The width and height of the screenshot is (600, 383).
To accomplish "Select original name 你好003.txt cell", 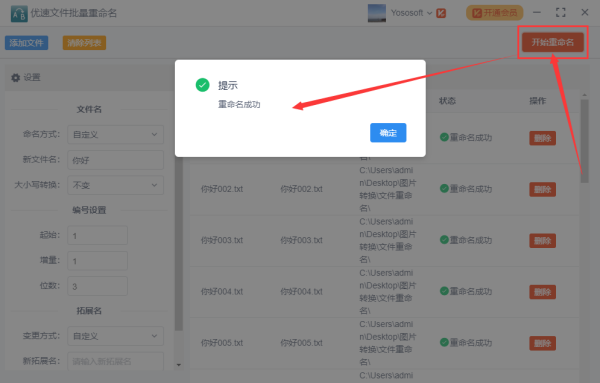I will pos(222,240).
